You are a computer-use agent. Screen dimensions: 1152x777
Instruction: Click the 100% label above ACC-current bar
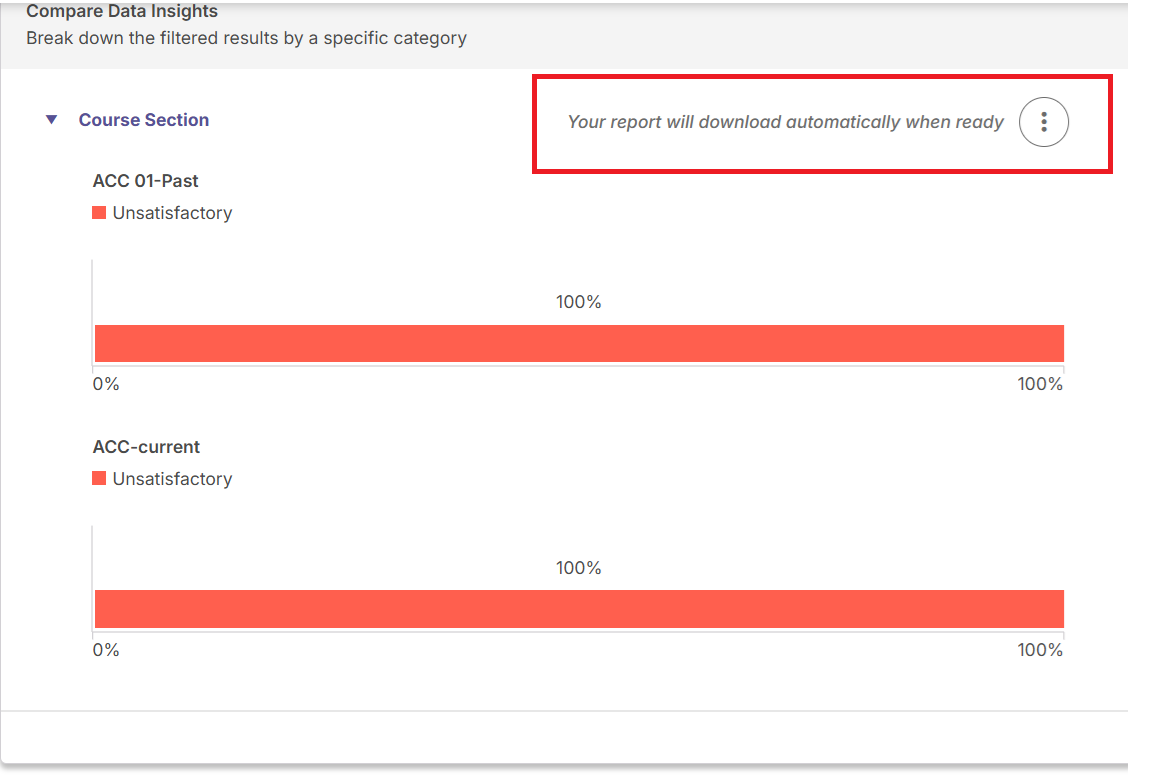tap(578, 568)
